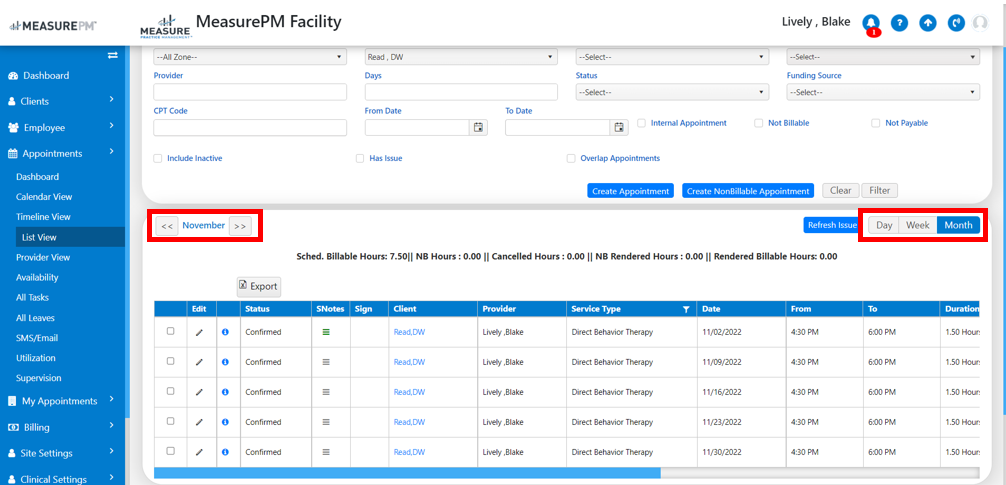Screen dimensions: 1006x485
Task: Open the Read, DW client dropdown
Action: pos(461,57)
